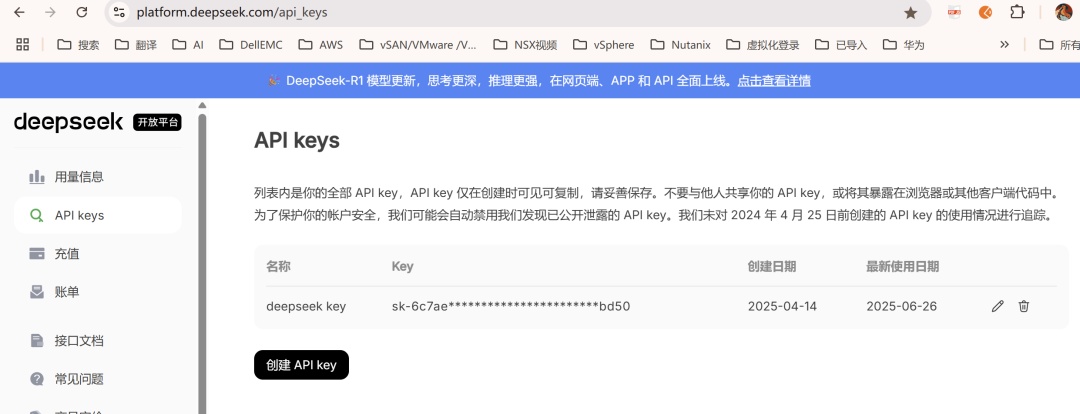Click the masked key sk-6c7ae...bd50
Viewport: 1080px width, 414px height.
pyautogui.click(x=511, y=307)
